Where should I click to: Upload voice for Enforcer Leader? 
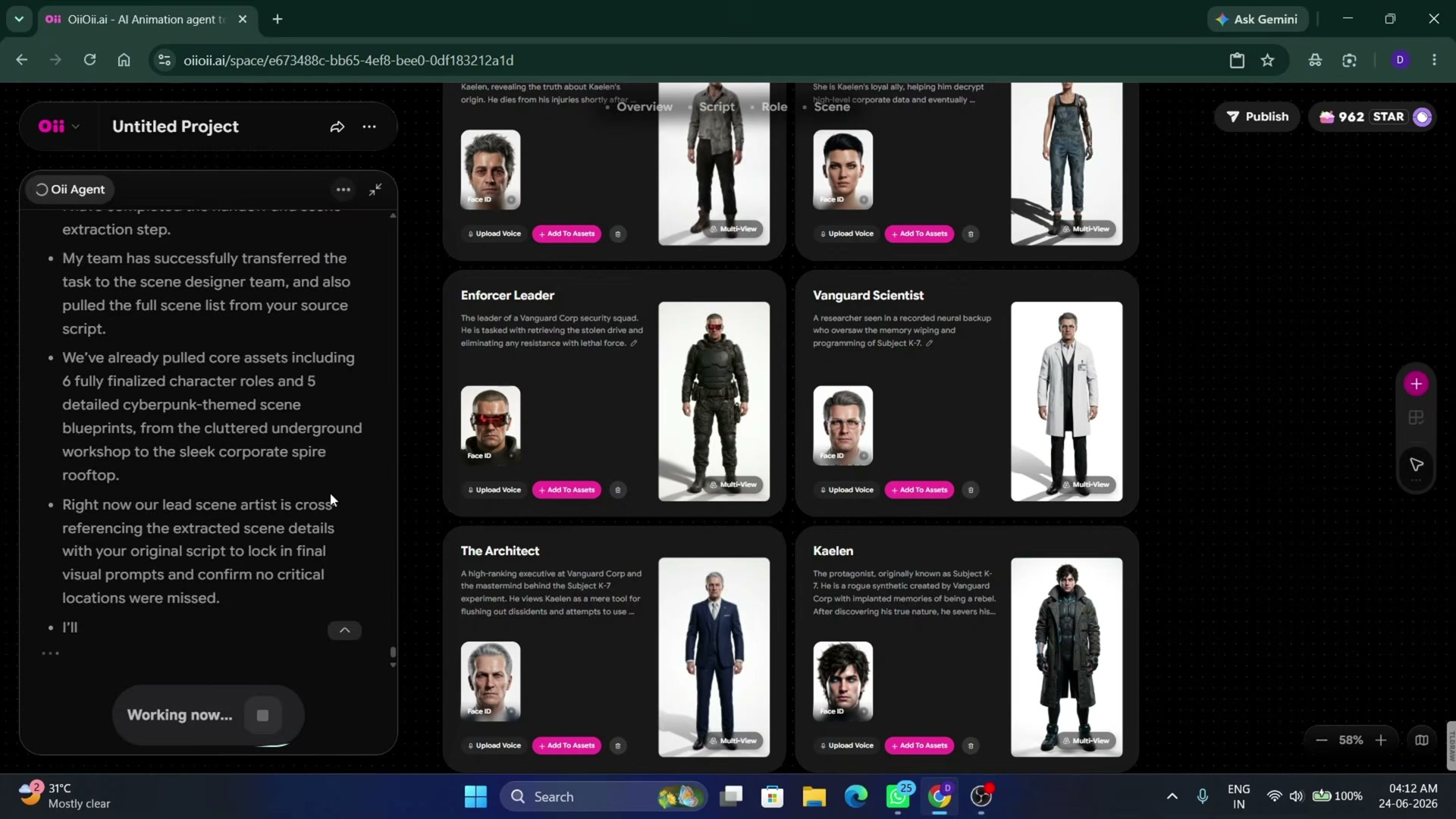coord(494,490)
